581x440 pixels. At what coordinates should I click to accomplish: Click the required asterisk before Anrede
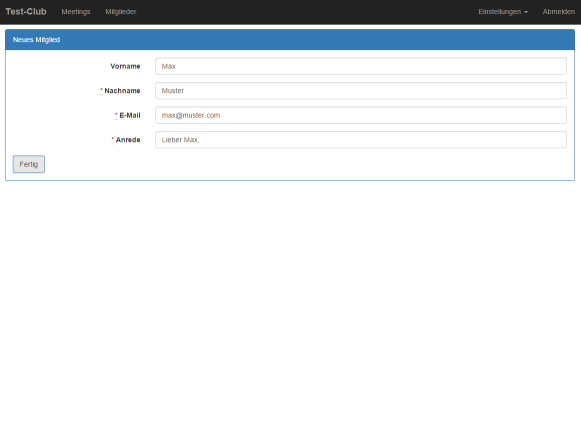113,139
